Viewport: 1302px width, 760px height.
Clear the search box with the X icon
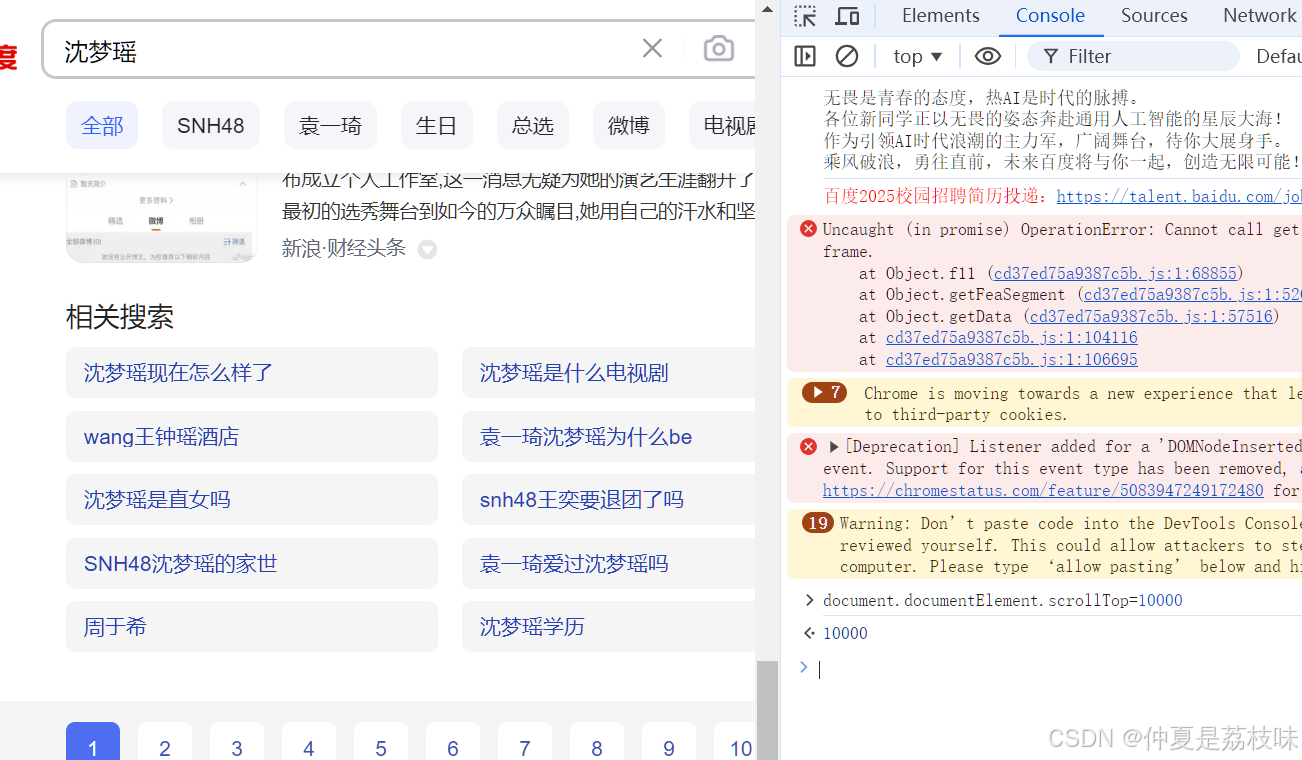(652, 48)
